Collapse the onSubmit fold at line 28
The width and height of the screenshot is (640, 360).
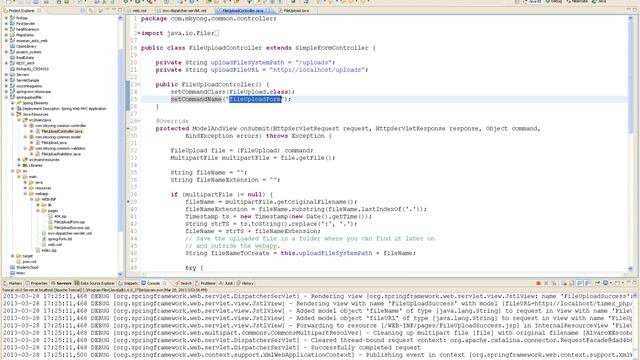(x=139, y=121)
